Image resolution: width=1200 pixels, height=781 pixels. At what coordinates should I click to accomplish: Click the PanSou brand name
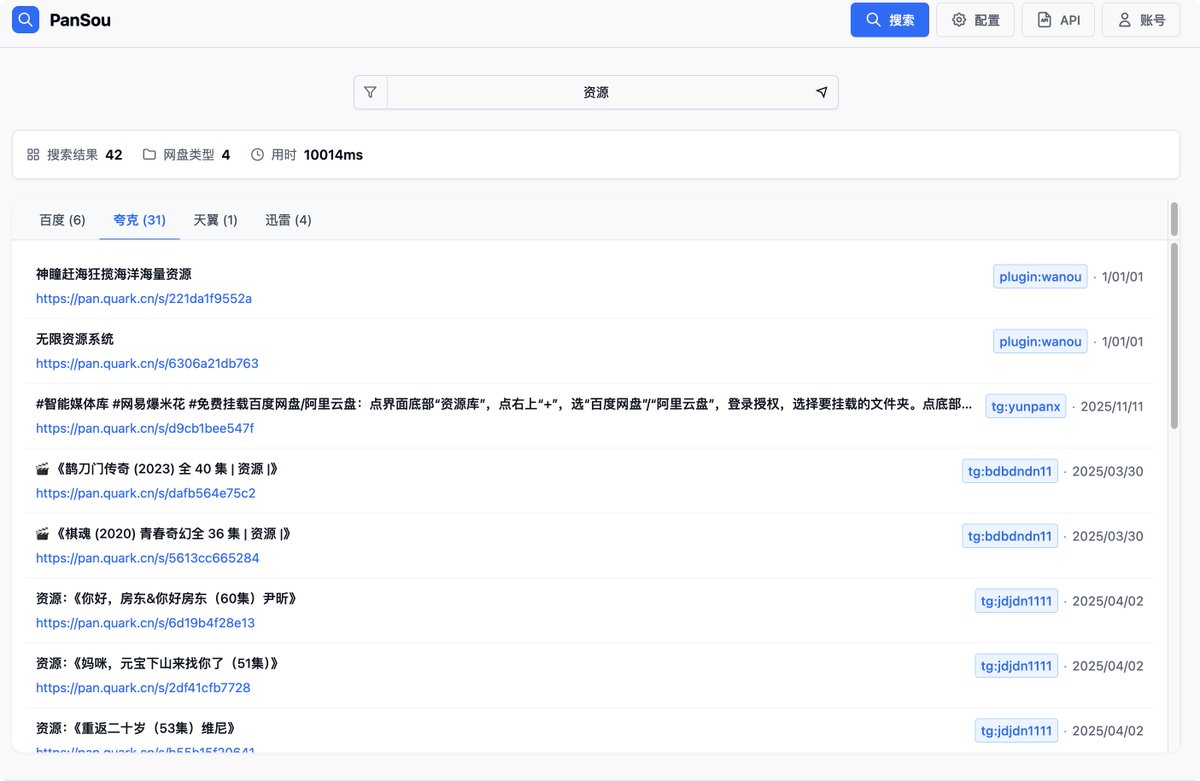(80, 20)
